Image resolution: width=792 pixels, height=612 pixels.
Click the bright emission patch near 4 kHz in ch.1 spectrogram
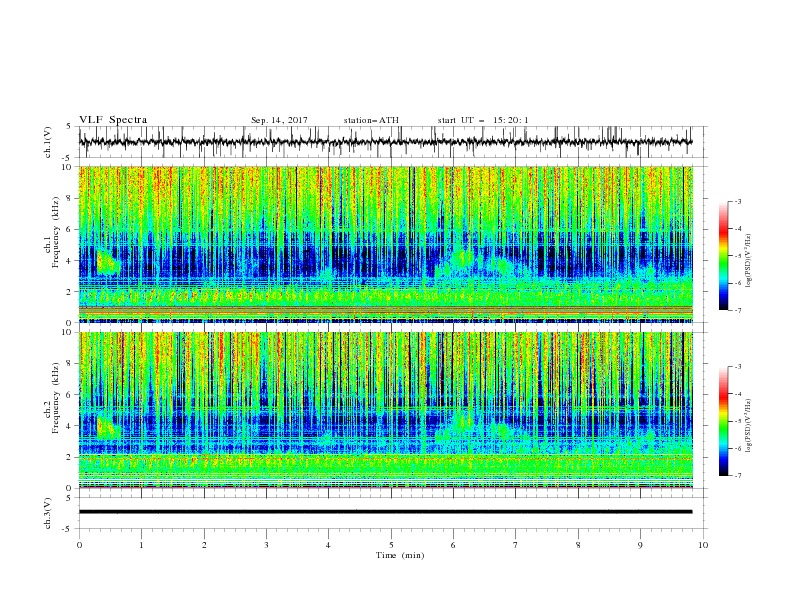[107, 263]
